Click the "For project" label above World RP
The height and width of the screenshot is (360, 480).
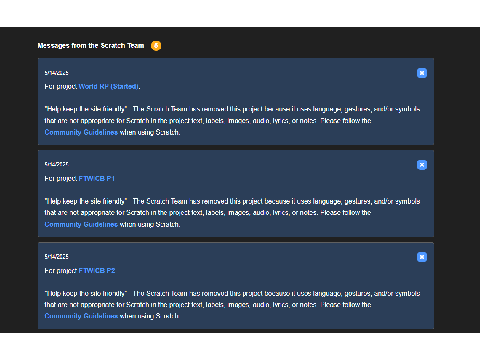coord(61,87)
